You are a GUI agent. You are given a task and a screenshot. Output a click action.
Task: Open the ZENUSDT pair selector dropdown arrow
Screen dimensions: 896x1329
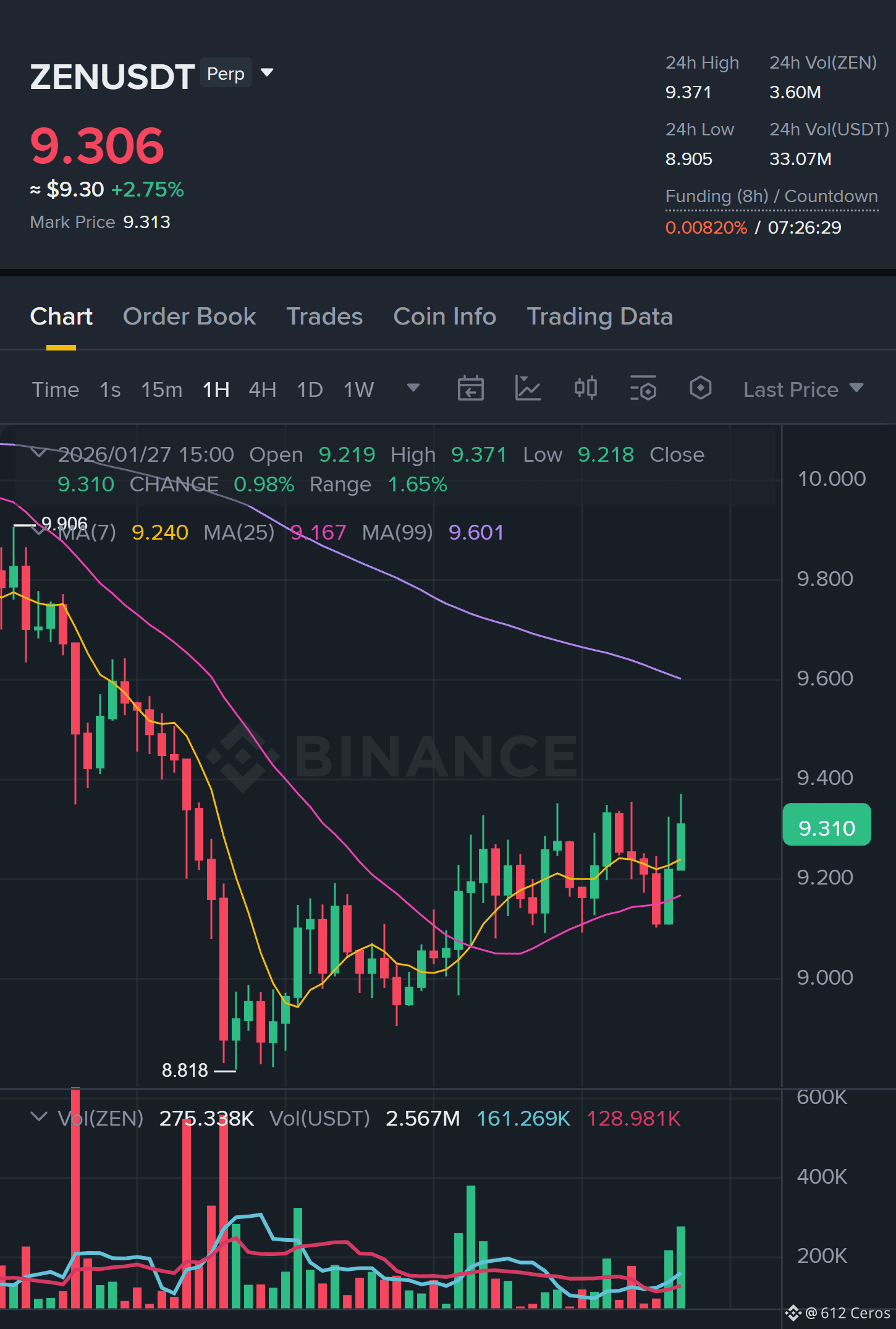(267, 73)
